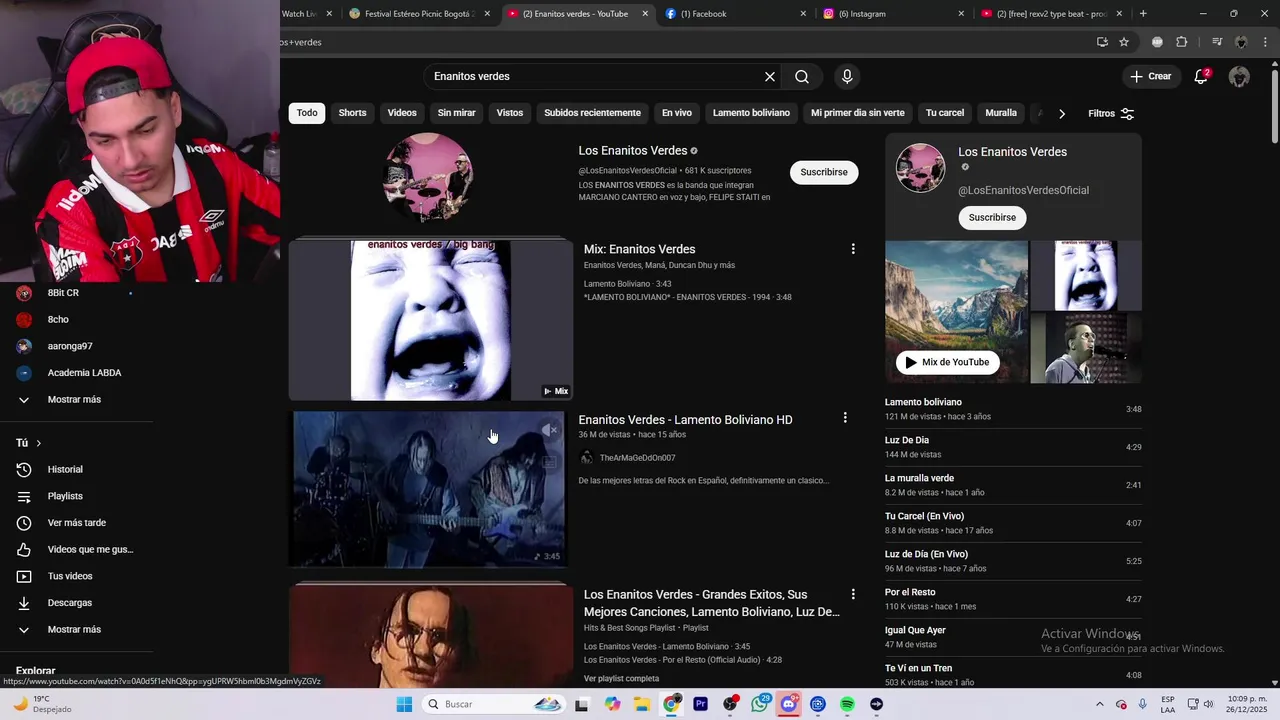Switch to the Instagram tab
1280x720 pixels.
point(893,14)
